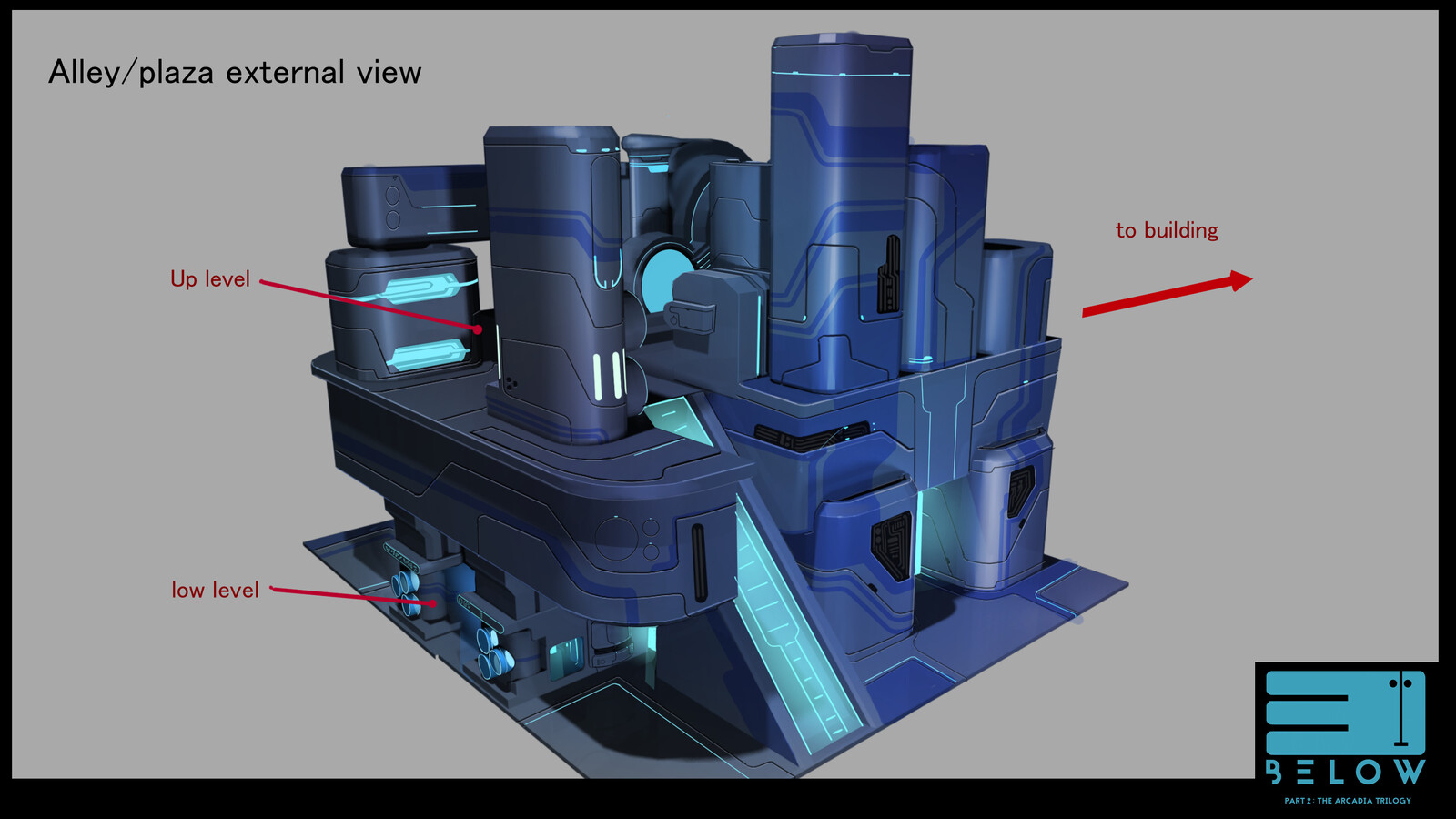
Task: Click the 'BELOW' logo wordmark
Action: coord(1345,773)
